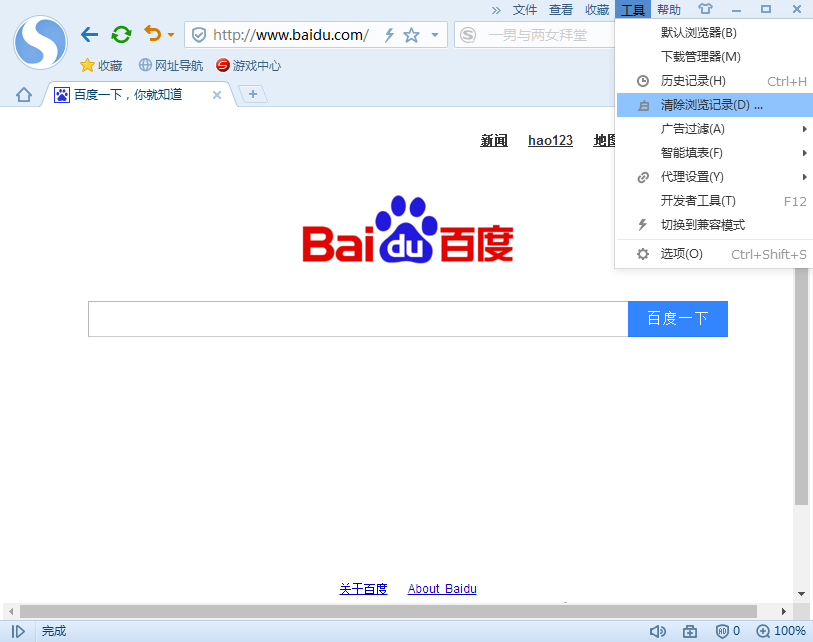Open 开发者工具(T) from menu
813x642 pixels.
pos(714,201)
